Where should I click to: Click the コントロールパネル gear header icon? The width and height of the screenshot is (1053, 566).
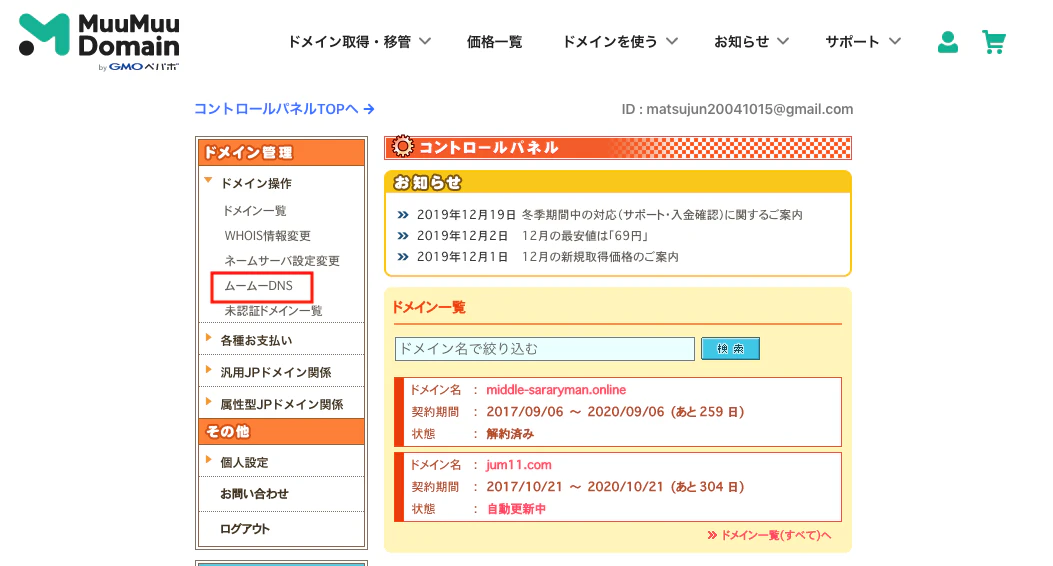click(403, 147)
